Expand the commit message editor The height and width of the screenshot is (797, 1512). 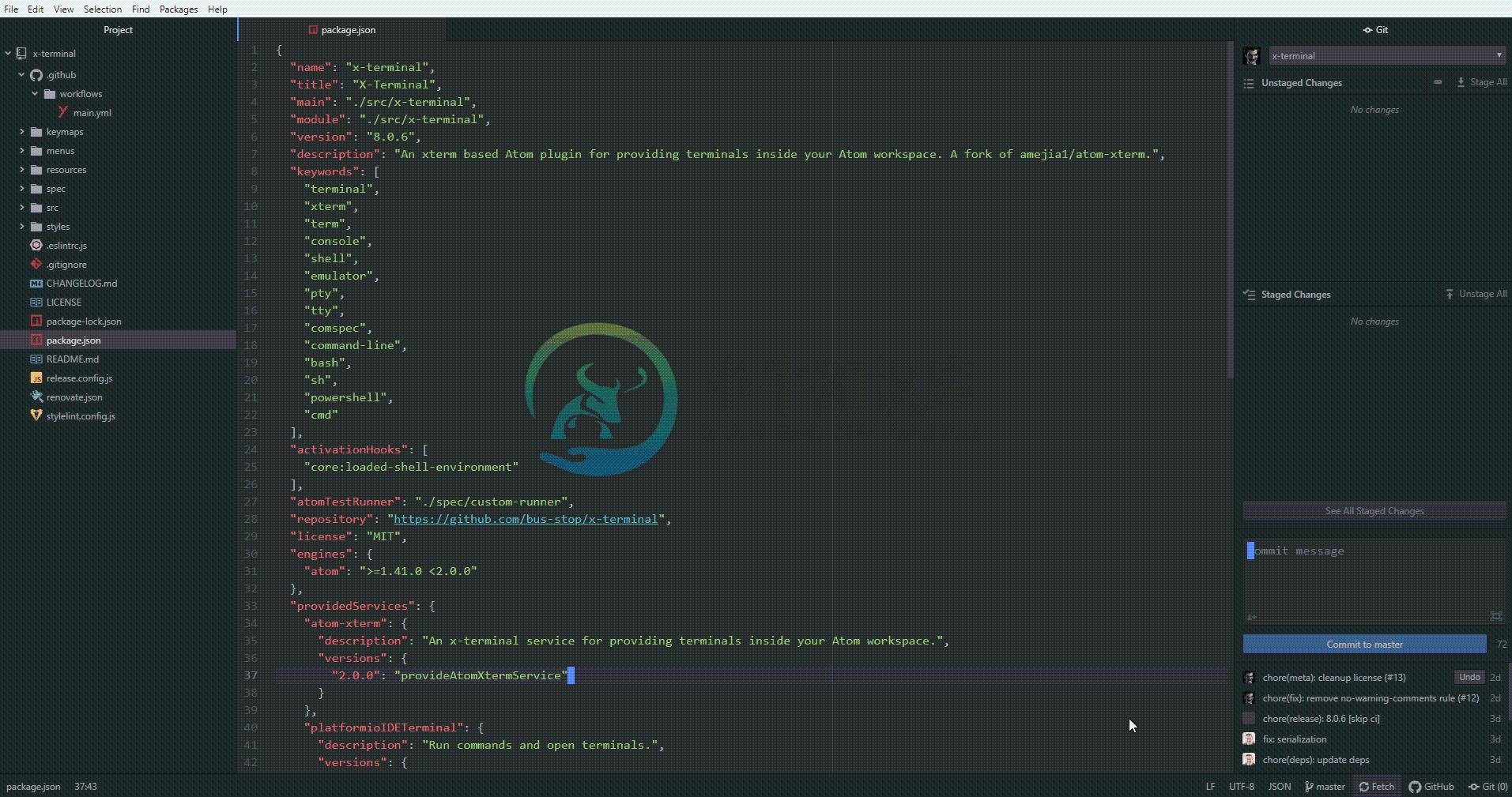coord(1496,616)
